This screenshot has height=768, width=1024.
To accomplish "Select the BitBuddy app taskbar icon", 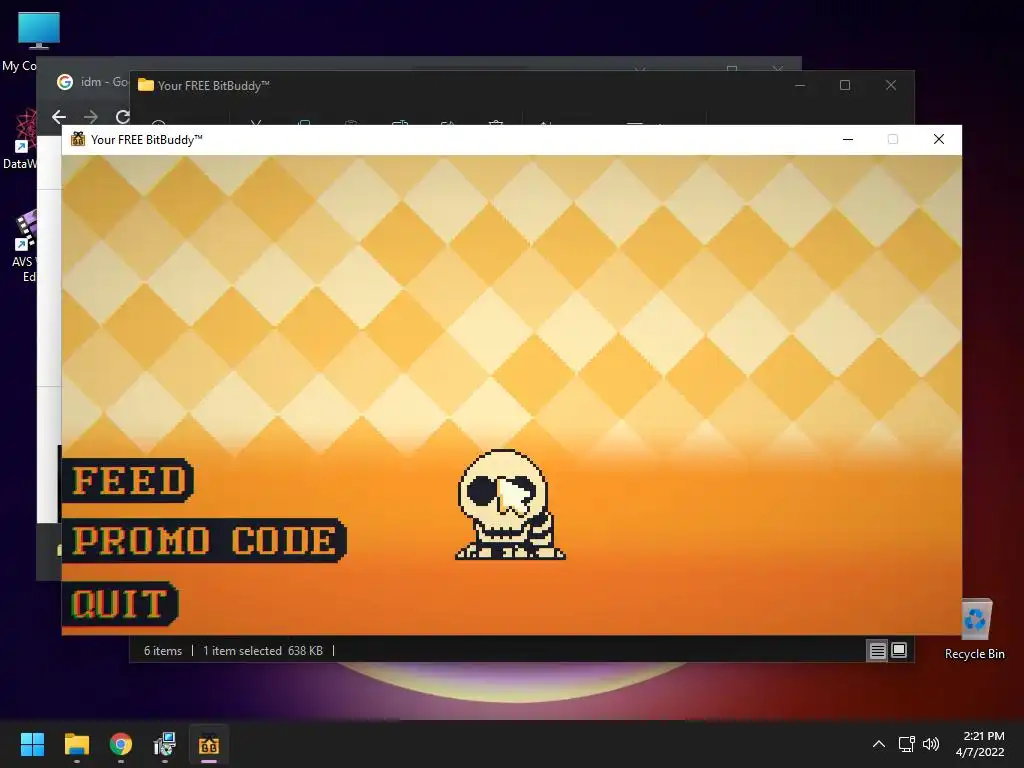I will [x=209, y=744].
